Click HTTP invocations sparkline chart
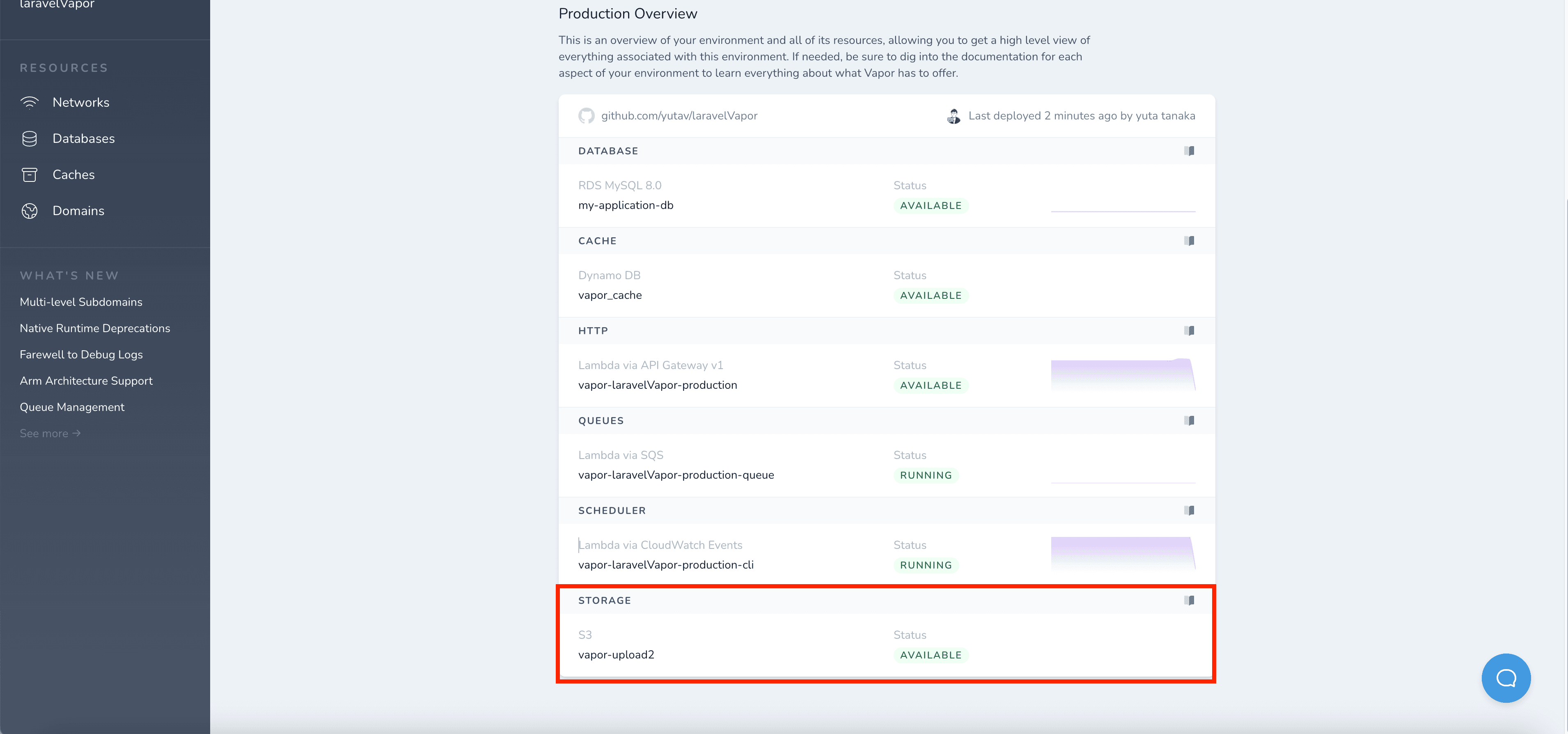The image size is (1568, 734). click(1123, 374)
